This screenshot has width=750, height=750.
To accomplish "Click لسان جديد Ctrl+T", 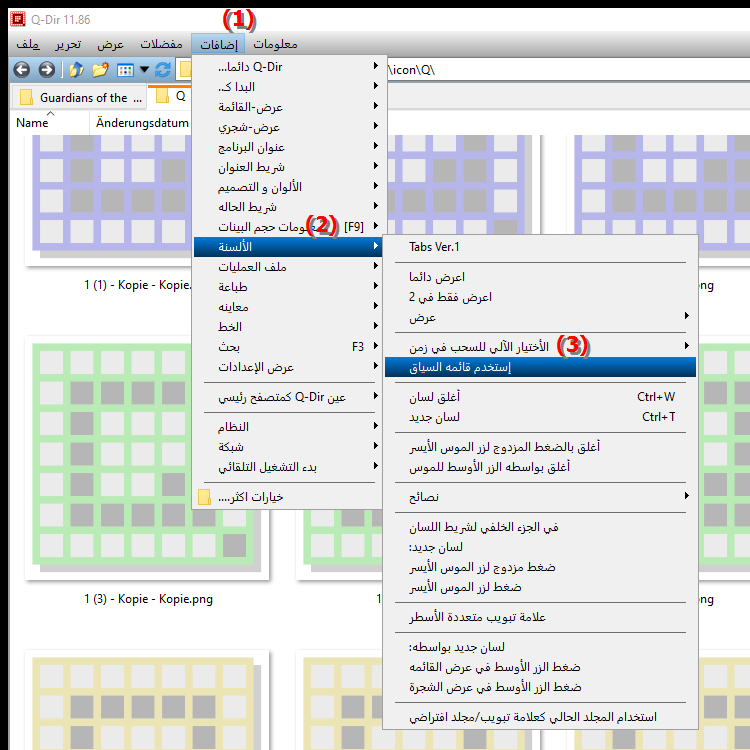I will [540, 417].
